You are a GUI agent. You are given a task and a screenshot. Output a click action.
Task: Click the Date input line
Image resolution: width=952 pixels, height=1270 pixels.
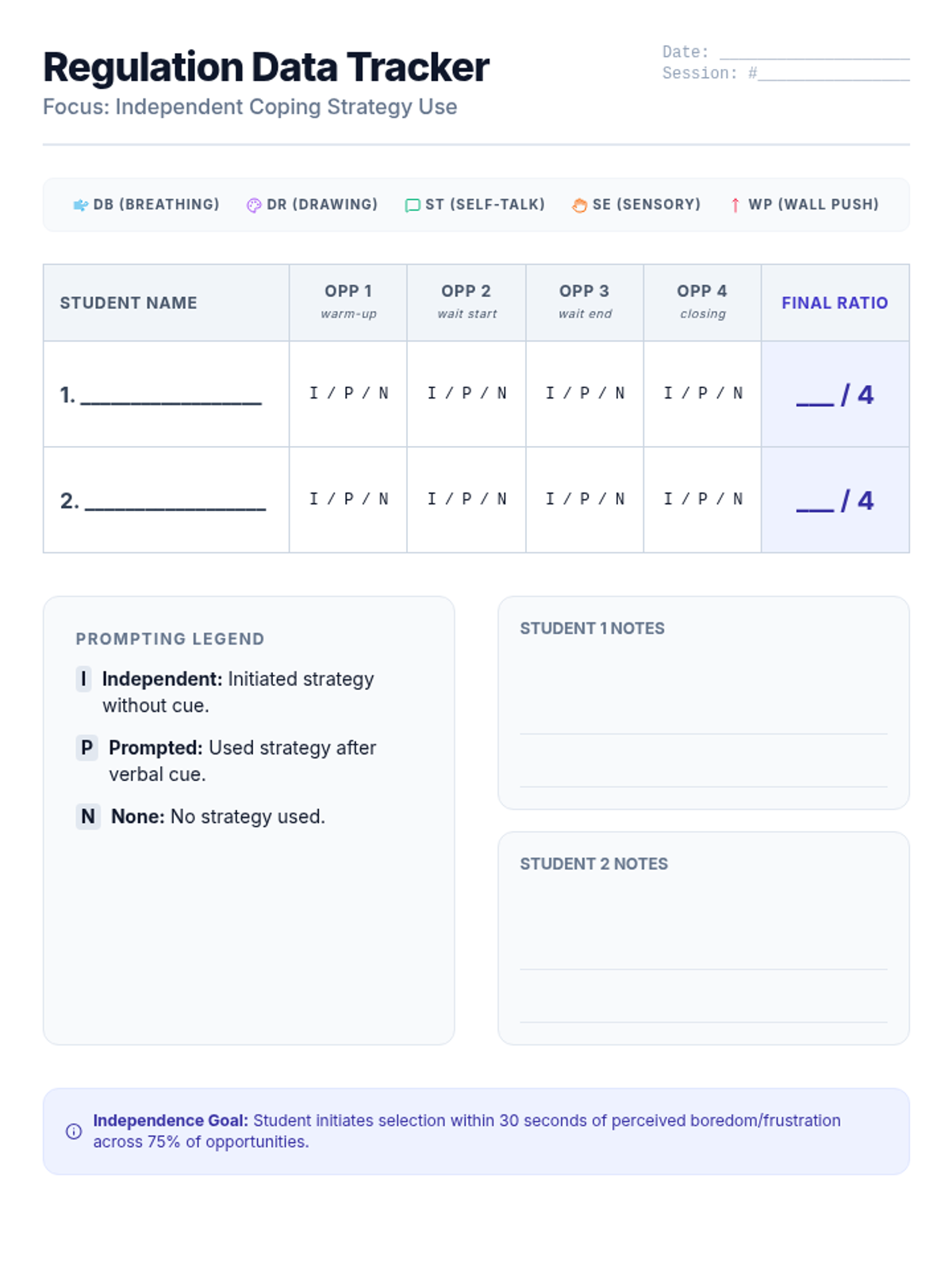click(x=814, y=52)
